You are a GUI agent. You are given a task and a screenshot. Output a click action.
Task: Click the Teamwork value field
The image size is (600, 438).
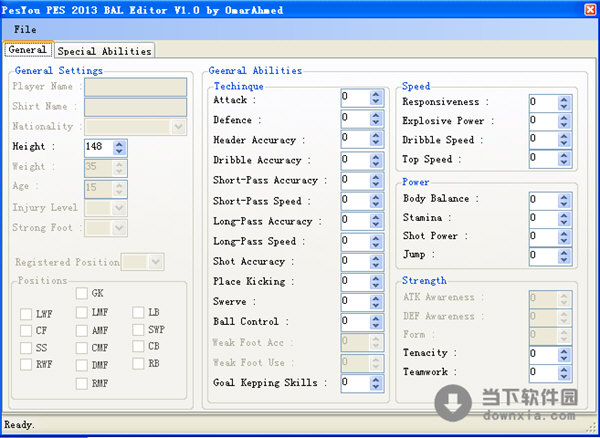543,373
